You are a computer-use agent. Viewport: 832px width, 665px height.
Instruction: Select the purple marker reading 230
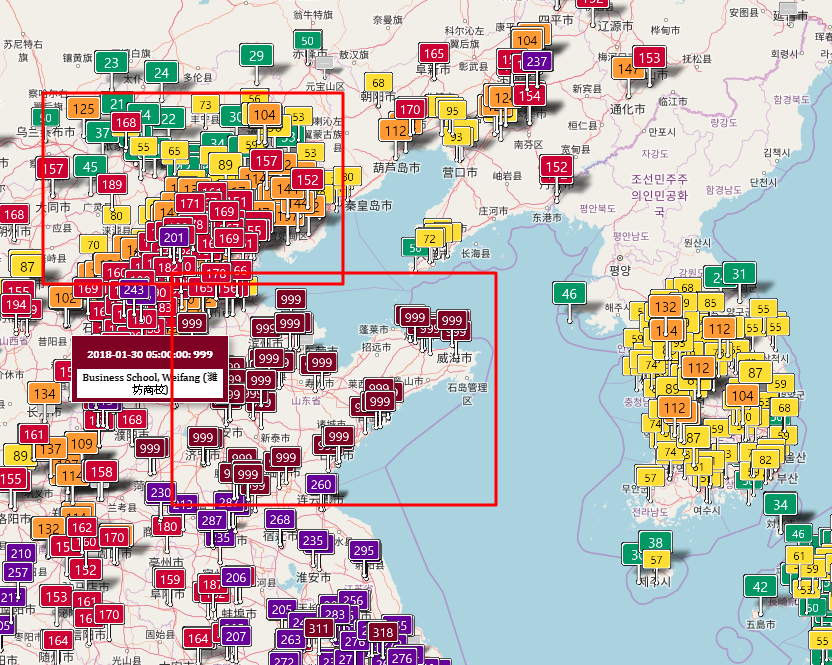click(x=160, y=493)
